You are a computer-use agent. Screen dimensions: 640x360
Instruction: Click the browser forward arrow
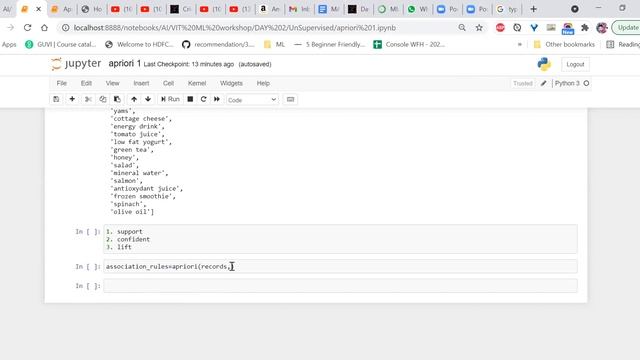coord(10,28)
